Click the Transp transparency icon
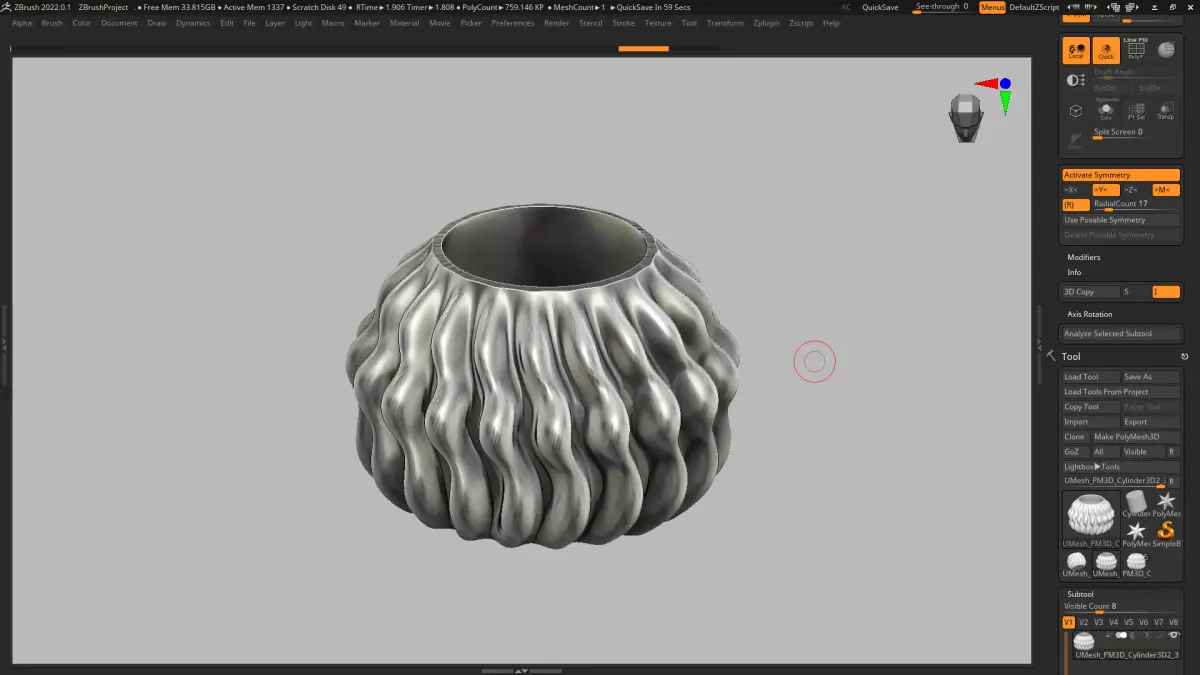Screen dimensions: 1200x675 coord(1165,112)
